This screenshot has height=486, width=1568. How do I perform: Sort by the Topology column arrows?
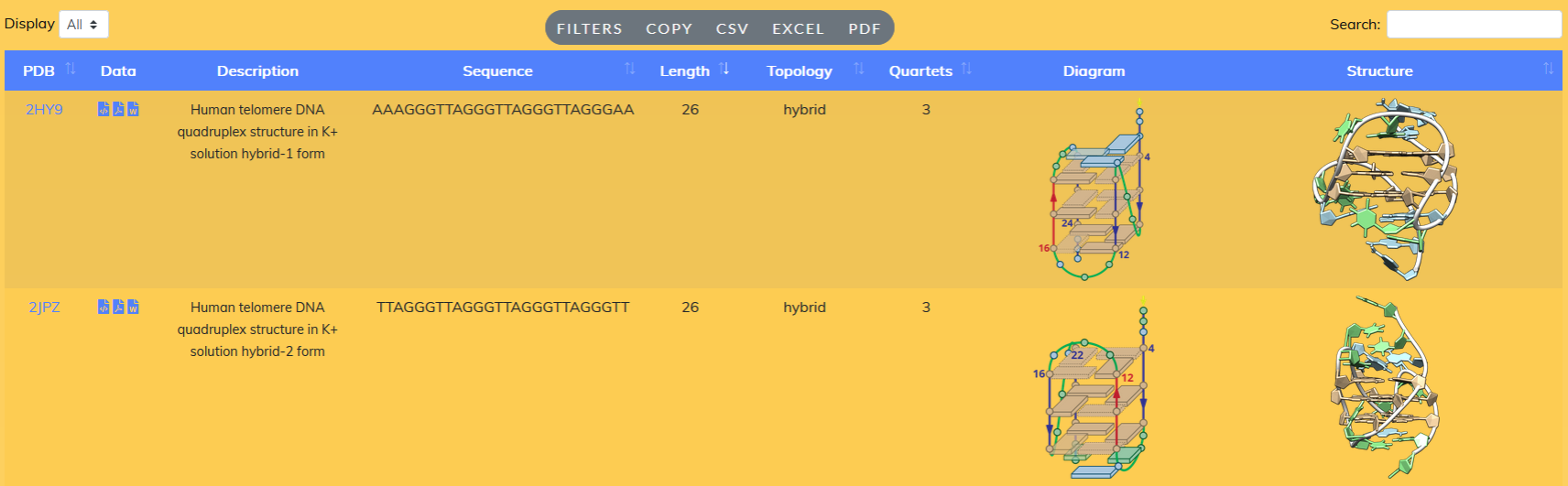tap(858, 70)
